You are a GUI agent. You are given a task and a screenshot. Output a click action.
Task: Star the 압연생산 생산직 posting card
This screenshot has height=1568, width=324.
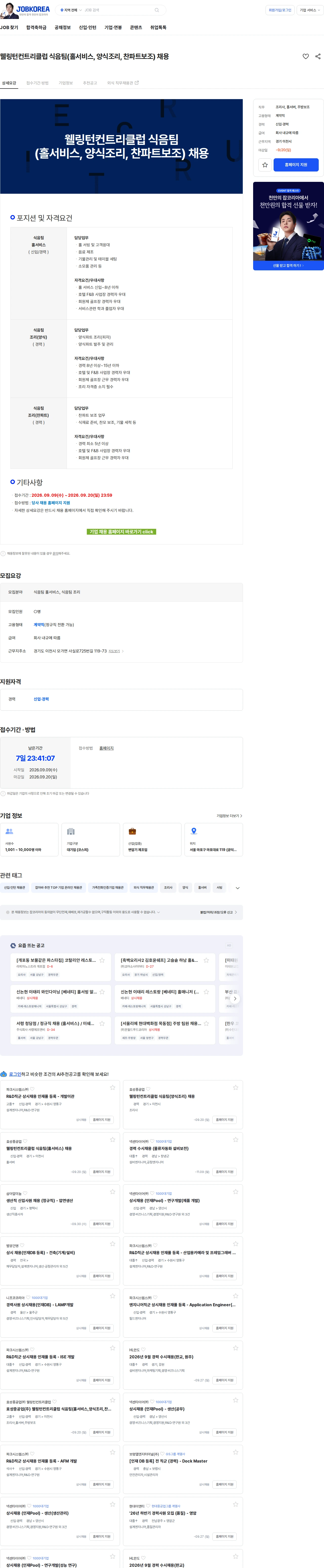click(113, 1192)
